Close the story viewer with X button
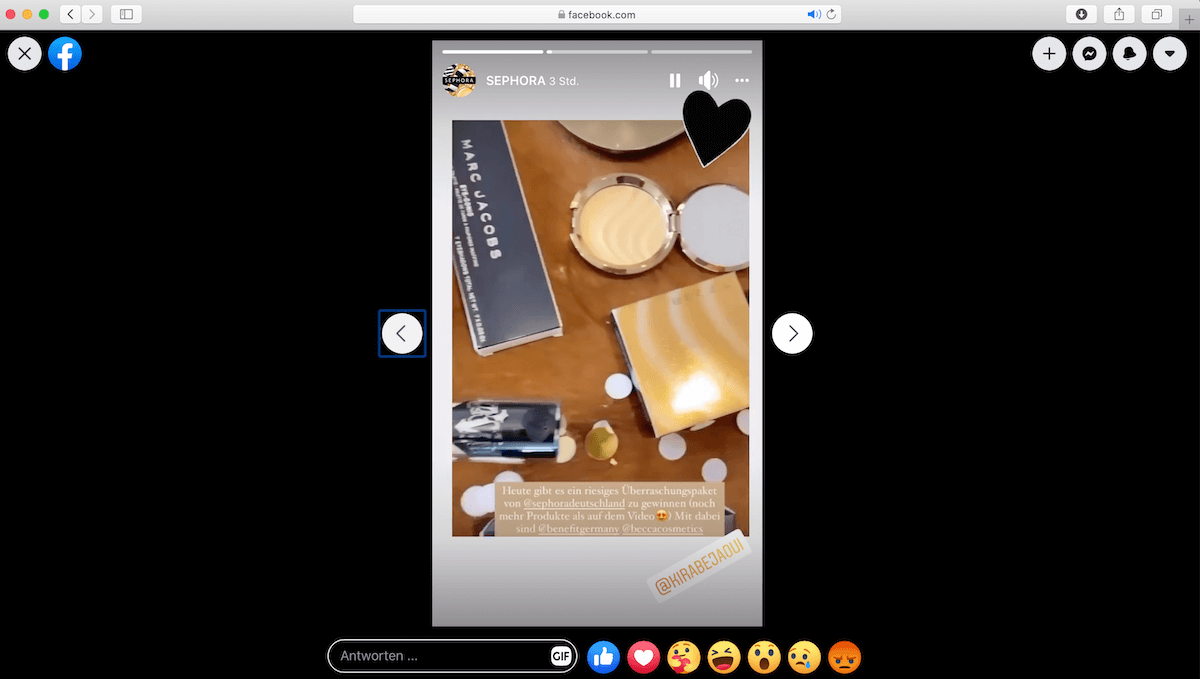1200x679 pixels. pos(24,54)
